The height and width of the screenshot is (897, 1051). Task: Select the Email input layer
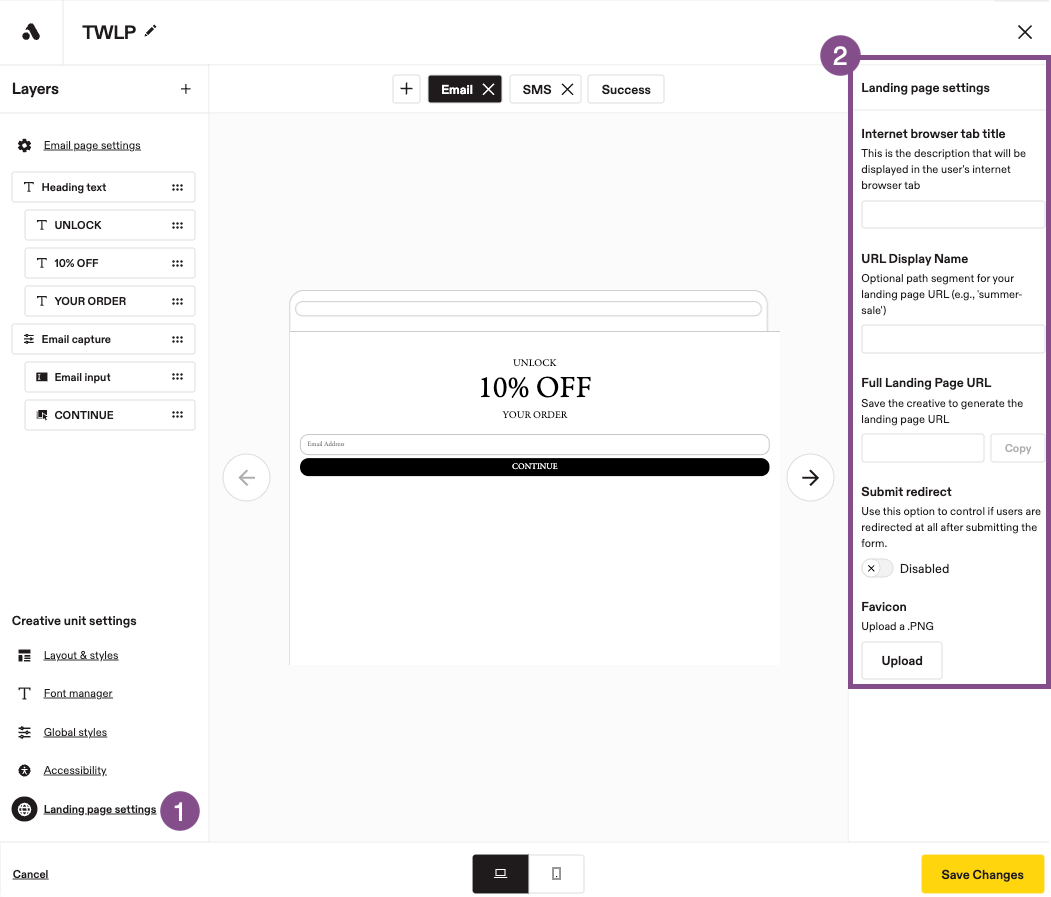[110, 377]
